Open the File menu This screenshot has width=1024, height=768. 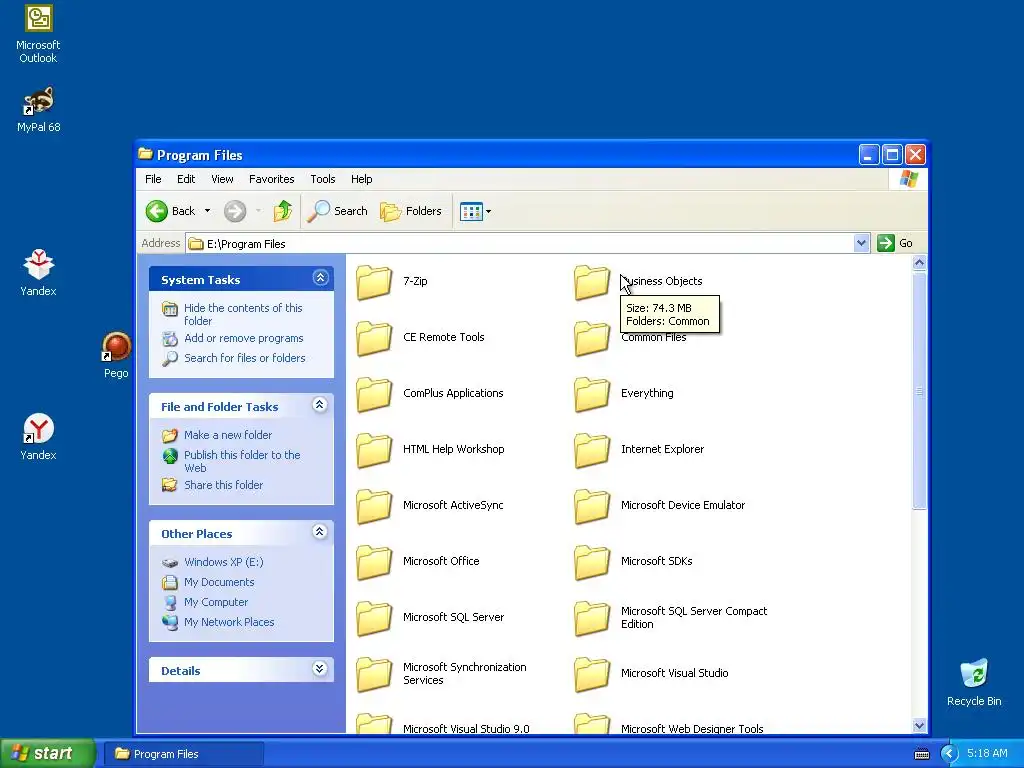153,179
